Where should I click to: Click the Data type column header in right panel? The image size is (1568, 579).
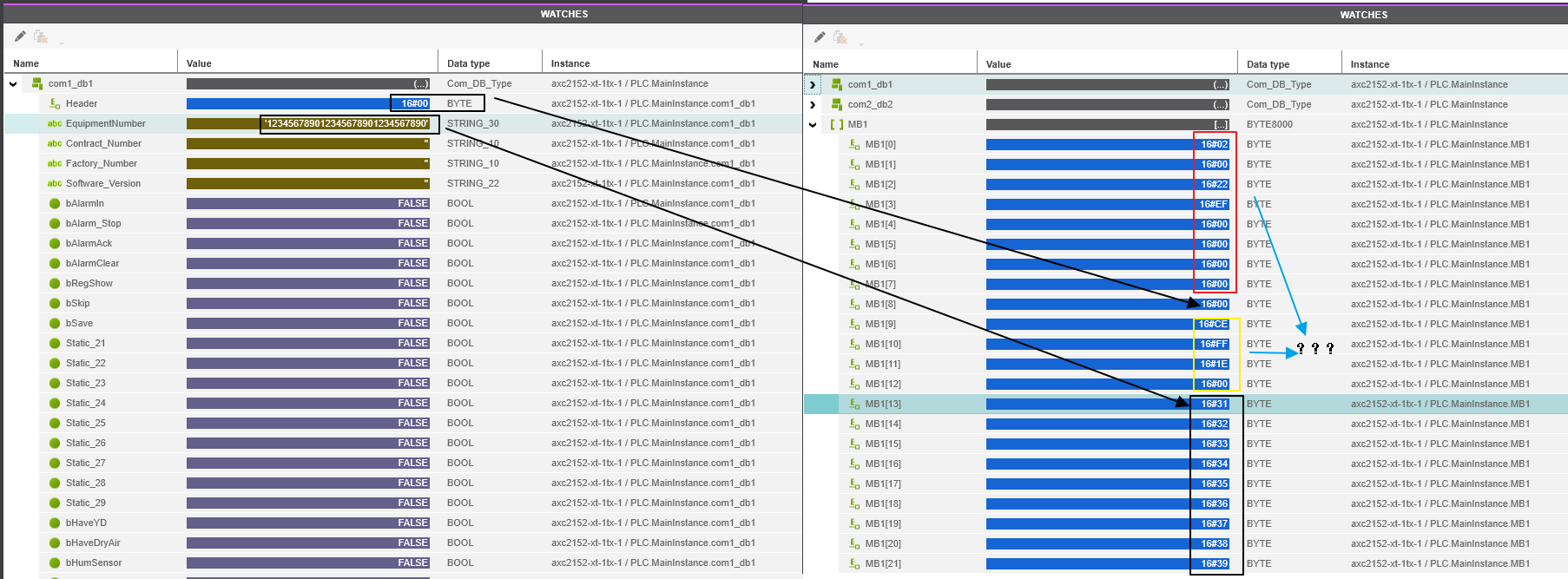[x=1268, y=64]
